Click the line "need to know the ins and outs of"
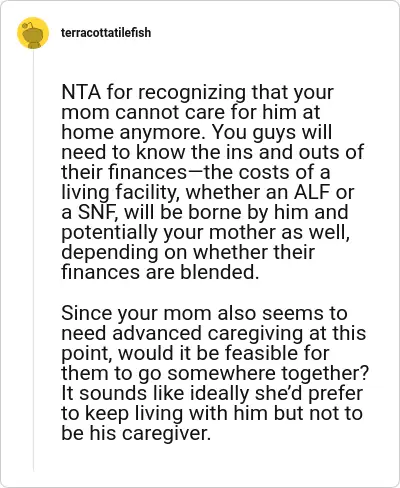 pyautogui.click(x=212, y=152)
